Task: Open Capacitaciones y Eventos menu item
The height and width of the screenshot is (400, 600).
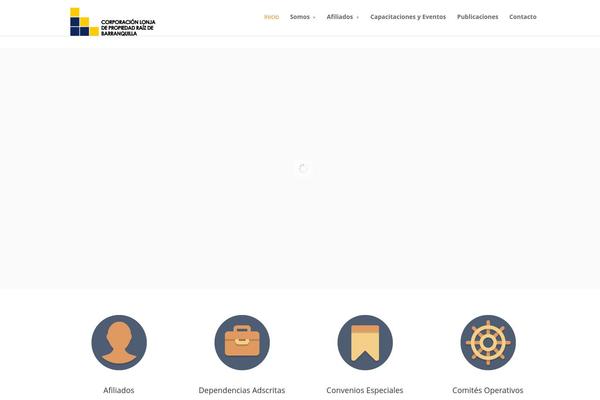Action: pos(408,17)
